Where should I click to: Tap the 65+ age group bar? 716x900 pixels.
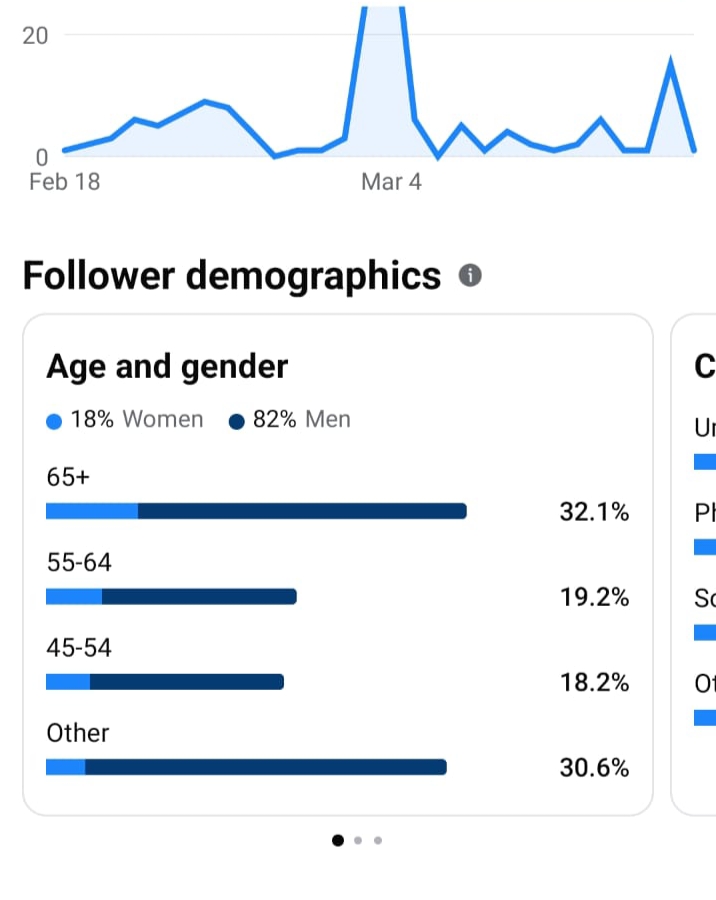click(256, 511)
